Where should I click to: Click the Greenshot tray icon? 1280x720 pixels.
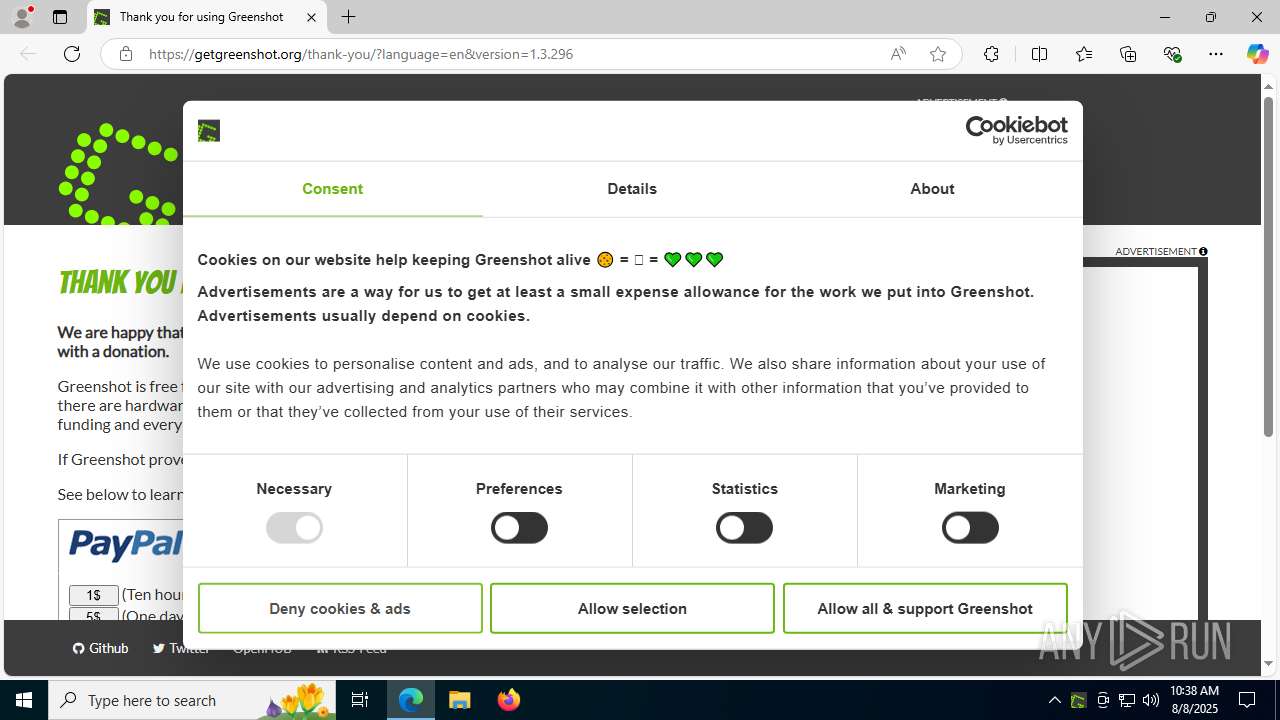tap(1078, 700)
